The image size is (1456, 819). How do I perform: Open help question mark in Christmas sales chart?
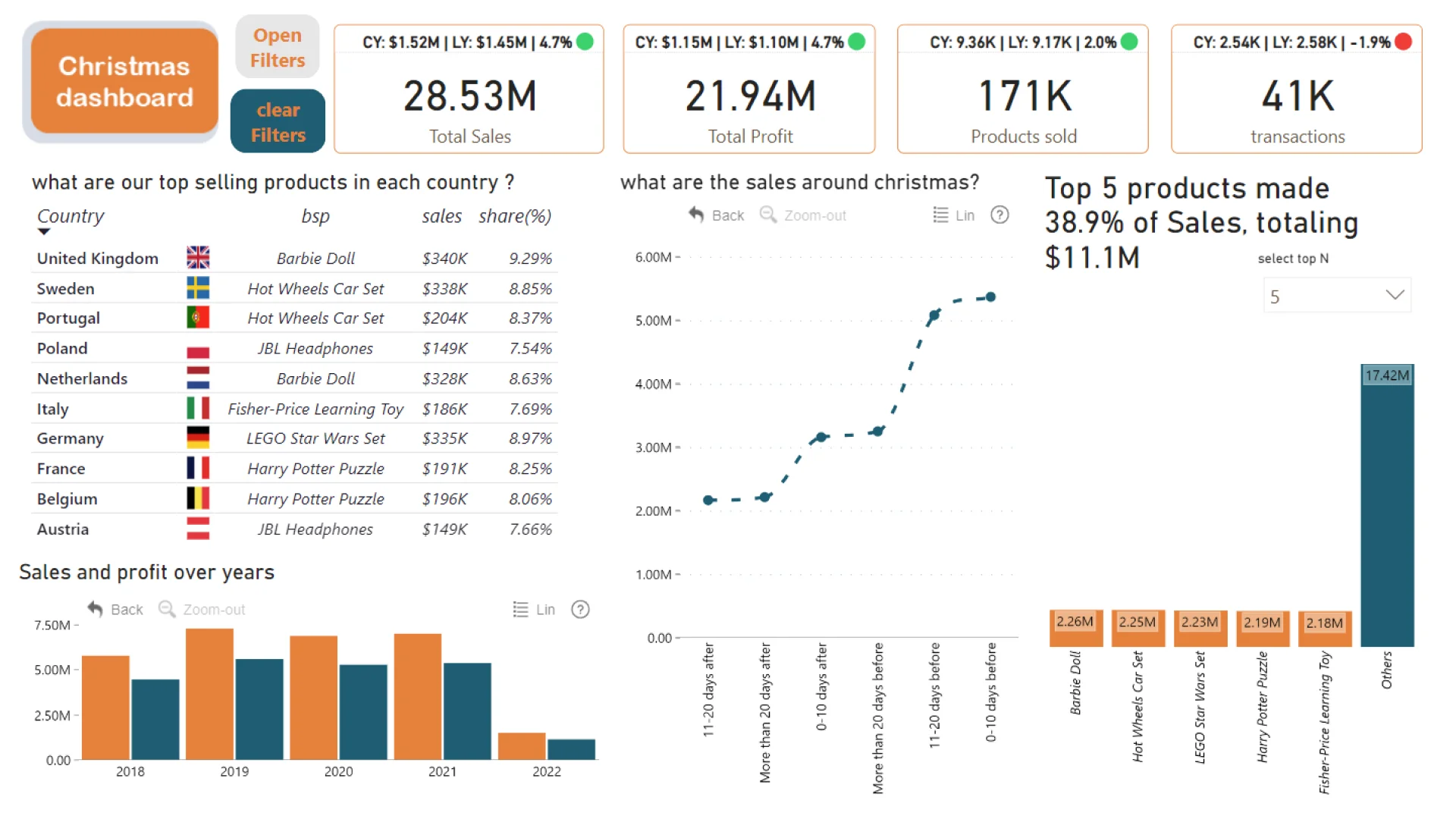coord(999,215)
